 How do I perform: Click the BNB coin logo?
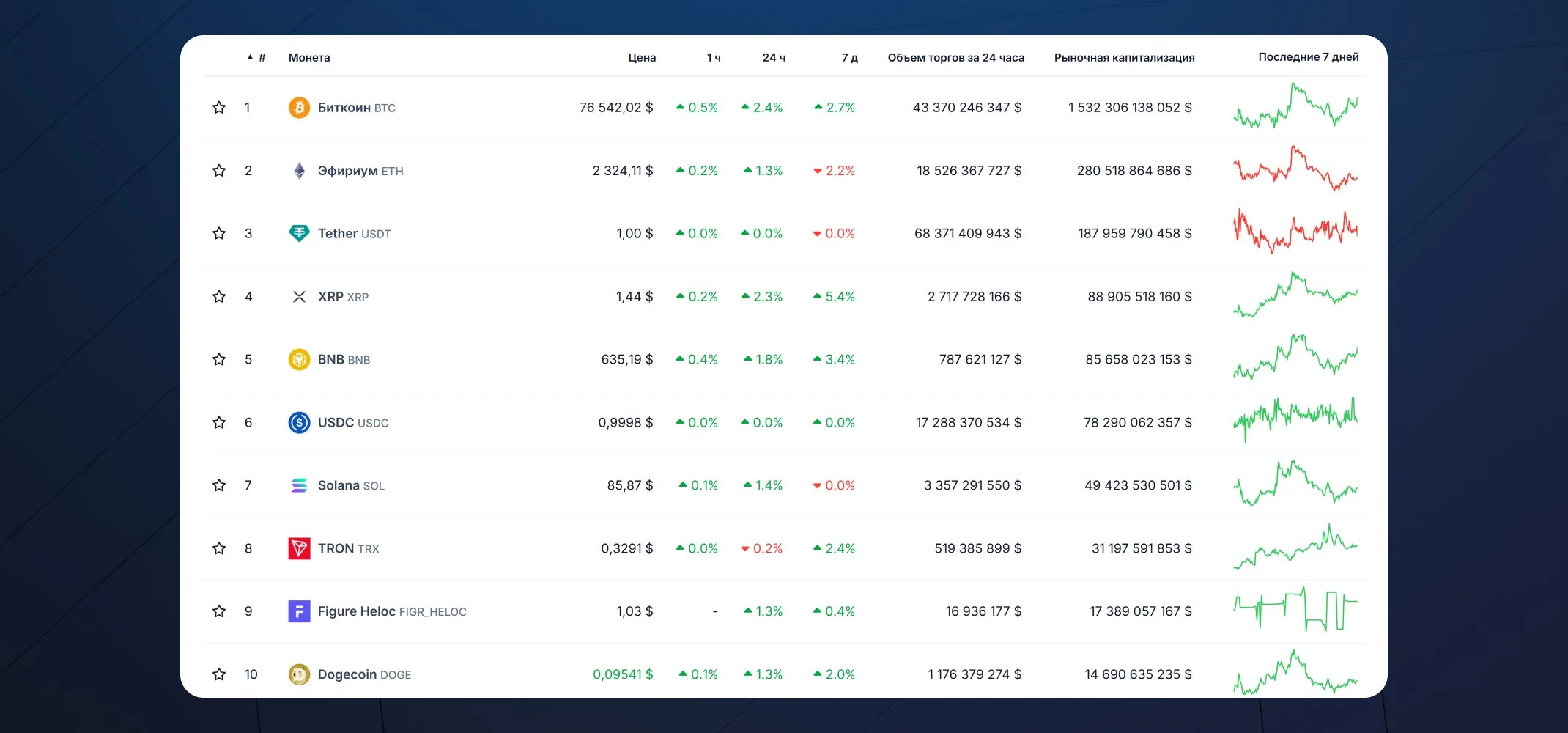(x=299, y=360)
